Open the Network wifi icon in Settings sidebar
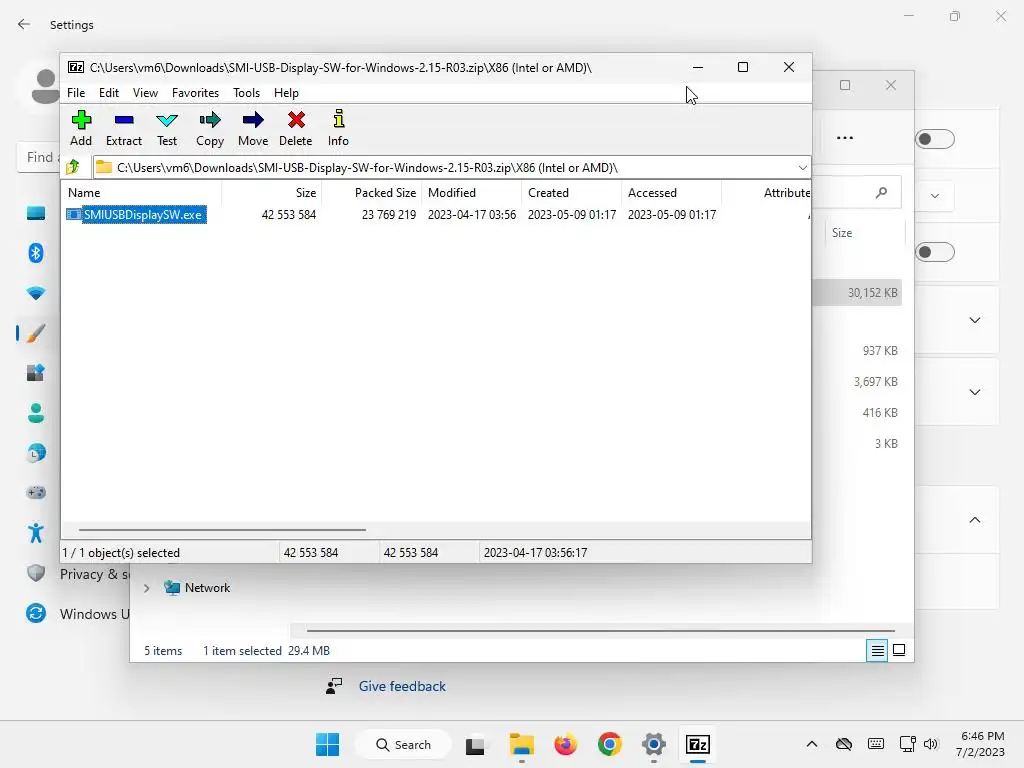The height and width of the screenshot is (768, 1024). point(36,293)
